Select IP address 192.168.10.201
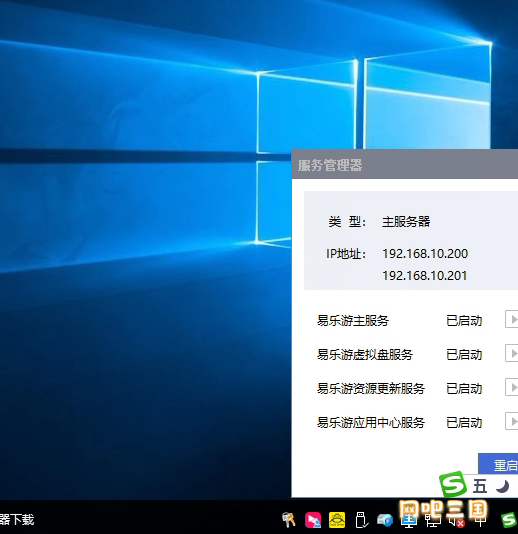 (x=424, y=276)
